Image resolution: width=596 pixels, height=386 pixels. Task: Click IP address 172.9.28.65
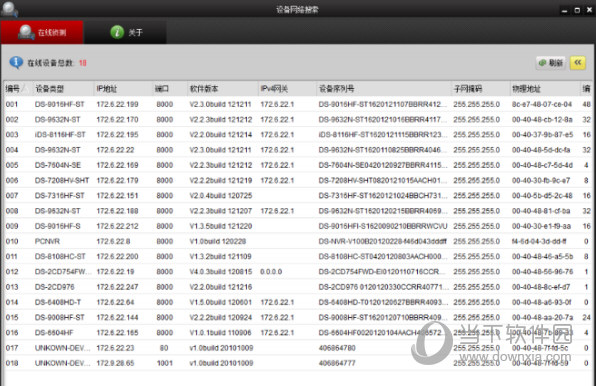click(116, 362)
